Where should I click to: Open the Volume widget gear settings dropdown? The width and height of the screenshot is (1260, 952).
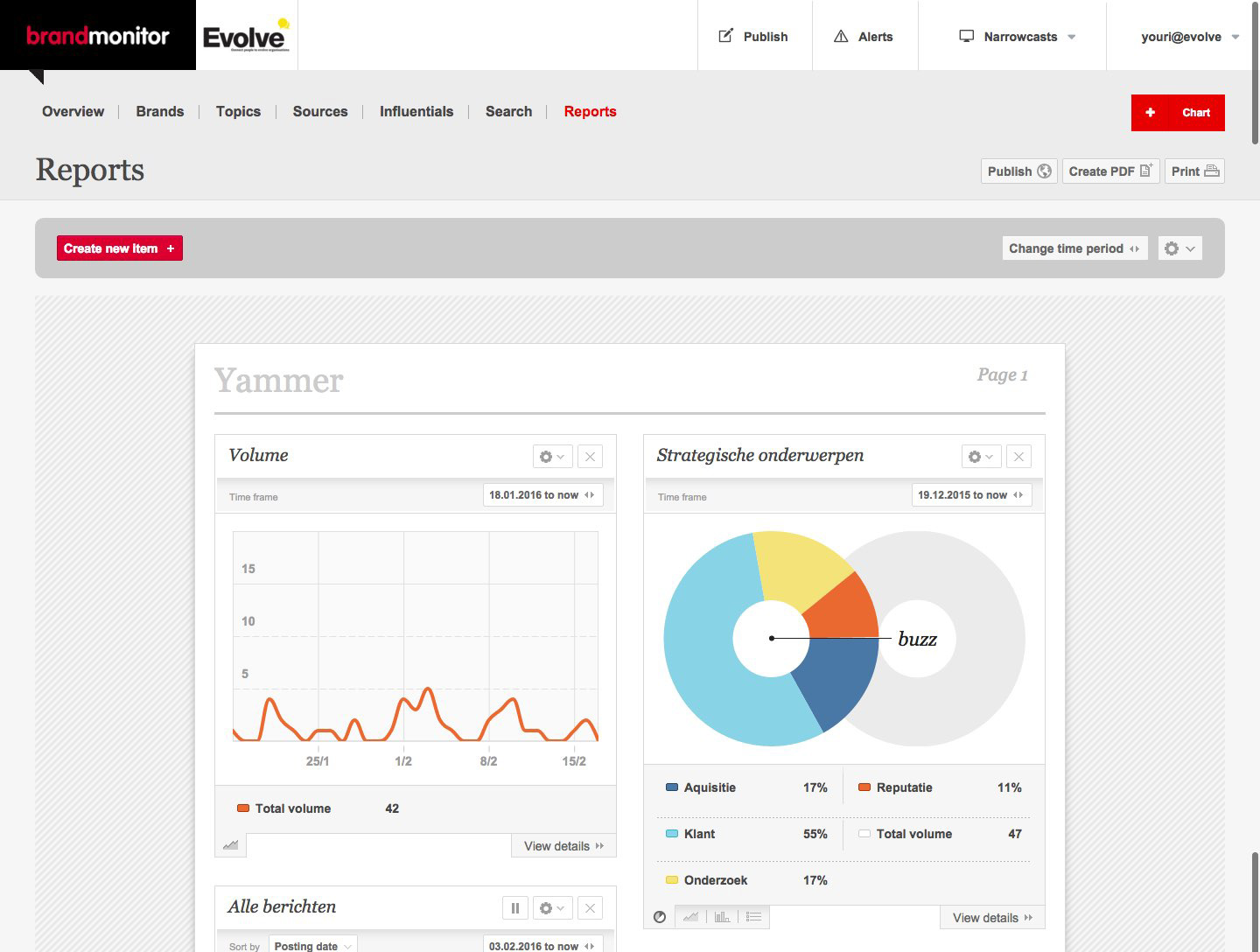pos(552,457)
